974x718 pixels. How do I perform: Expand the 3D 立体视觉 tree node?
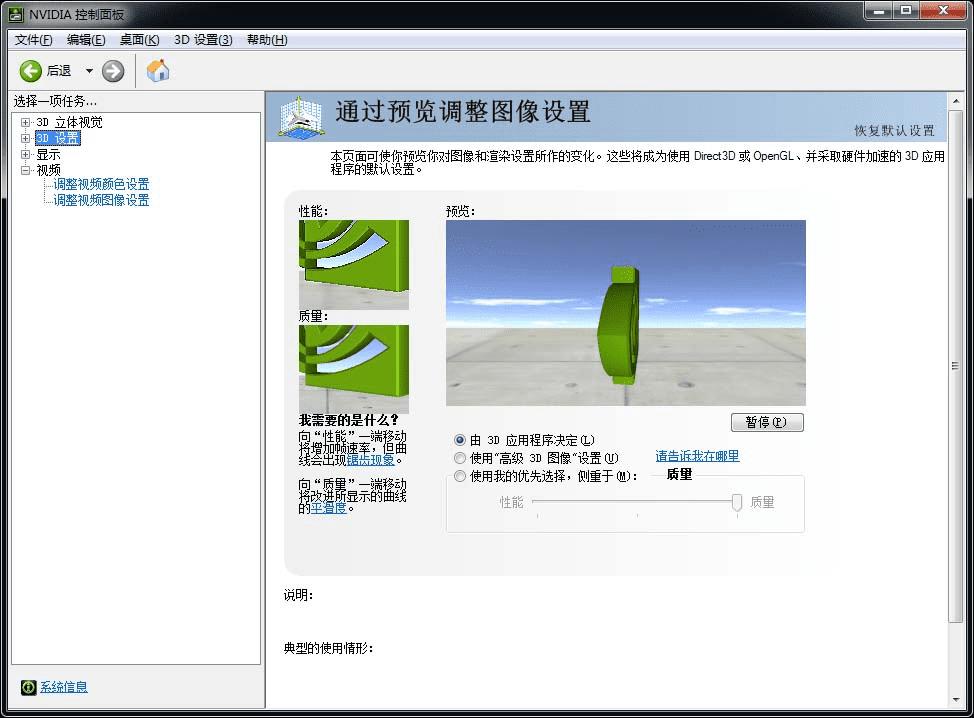point(25,122)
